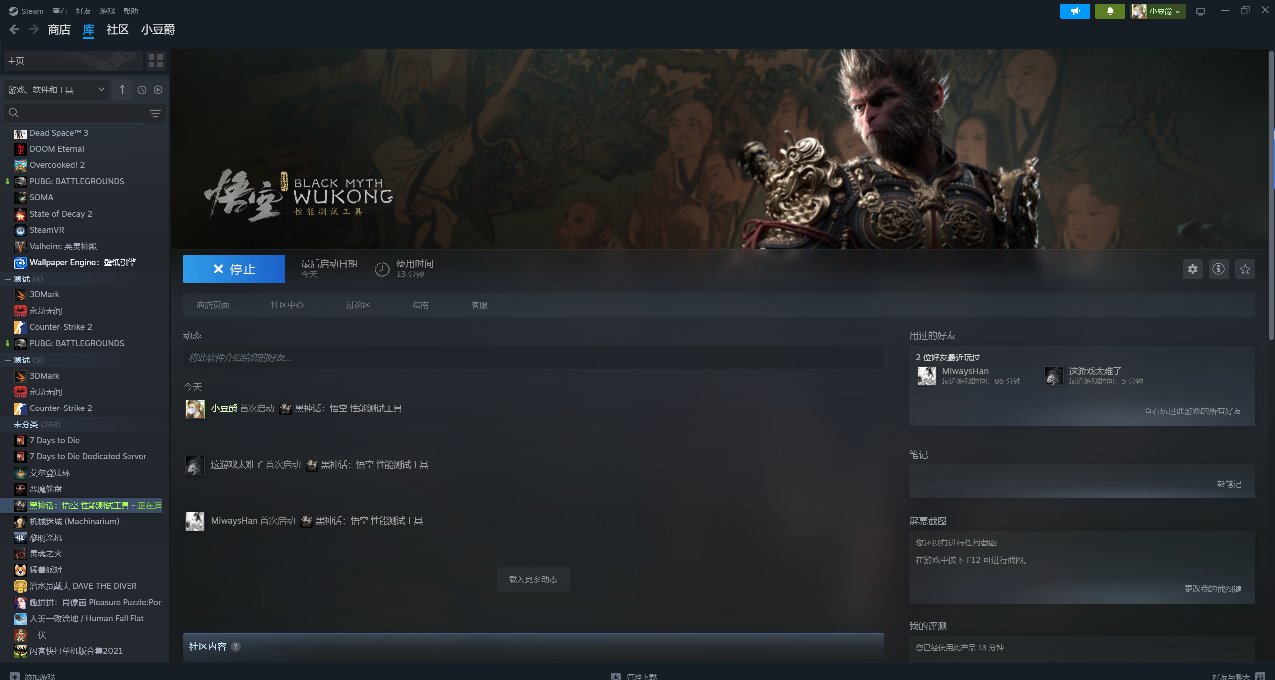Screen dimensions: 1275x680
Task: Click the DAVE THE DIVER icon
Action: [20, 586]
